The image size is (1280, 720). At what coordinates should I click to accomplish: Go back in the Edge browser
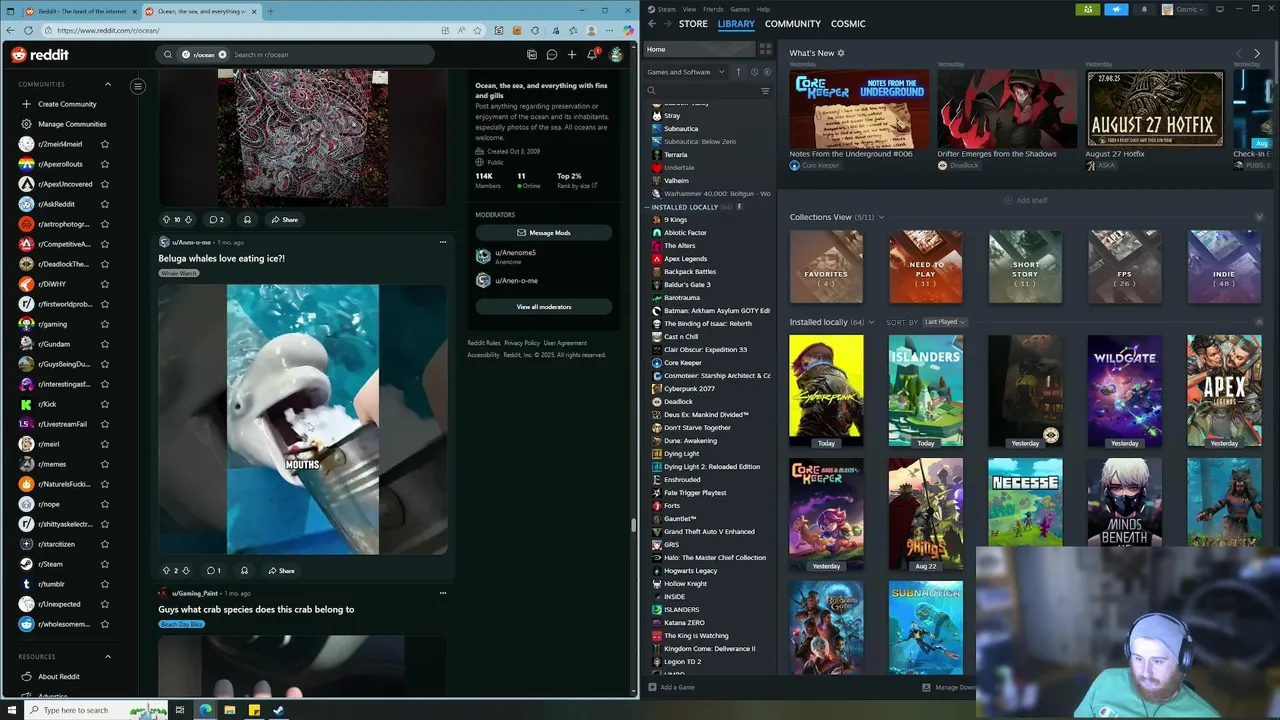click(x=11, y=30)
